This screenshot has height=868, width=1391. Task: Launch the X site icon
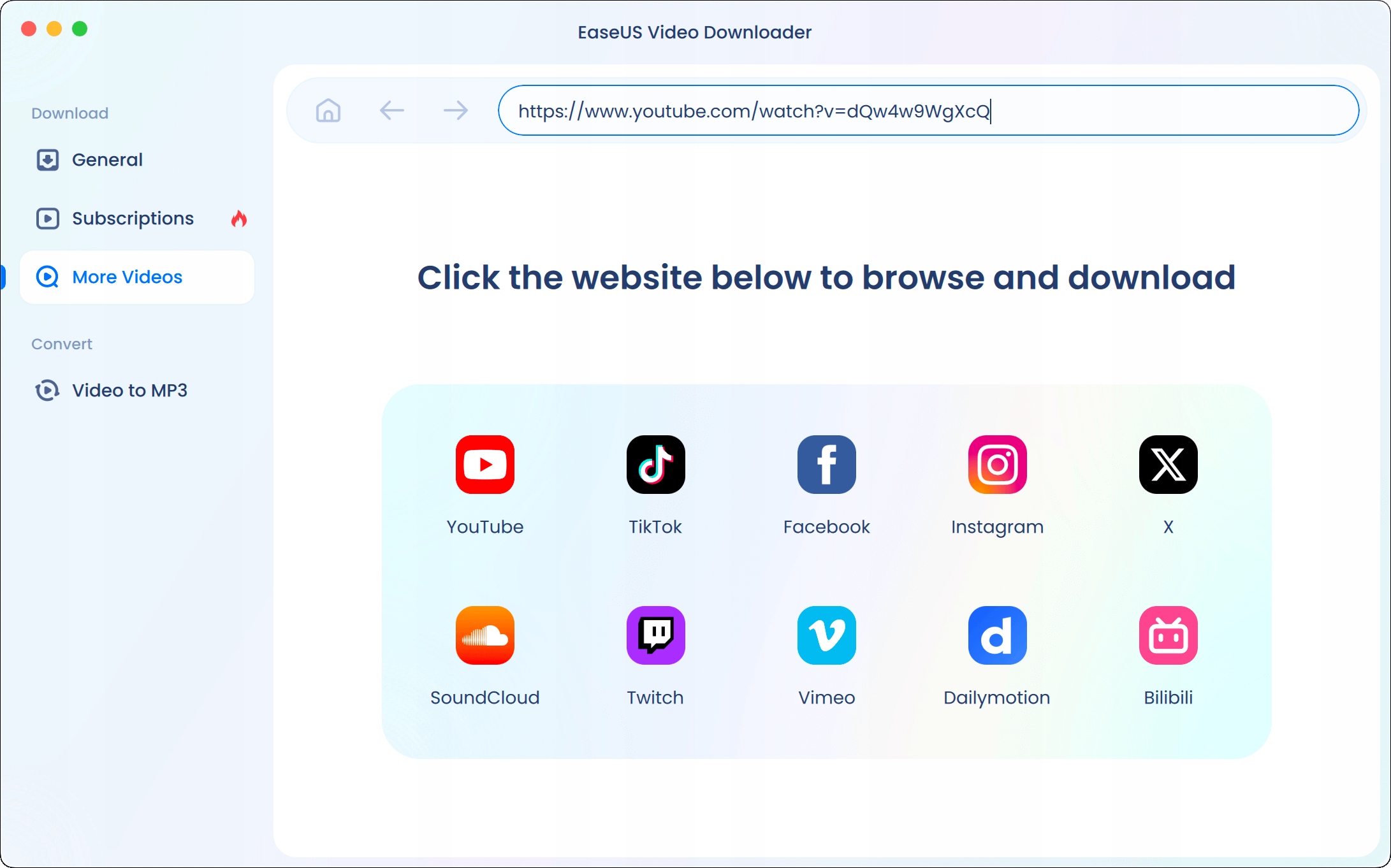coord(1168,465)
